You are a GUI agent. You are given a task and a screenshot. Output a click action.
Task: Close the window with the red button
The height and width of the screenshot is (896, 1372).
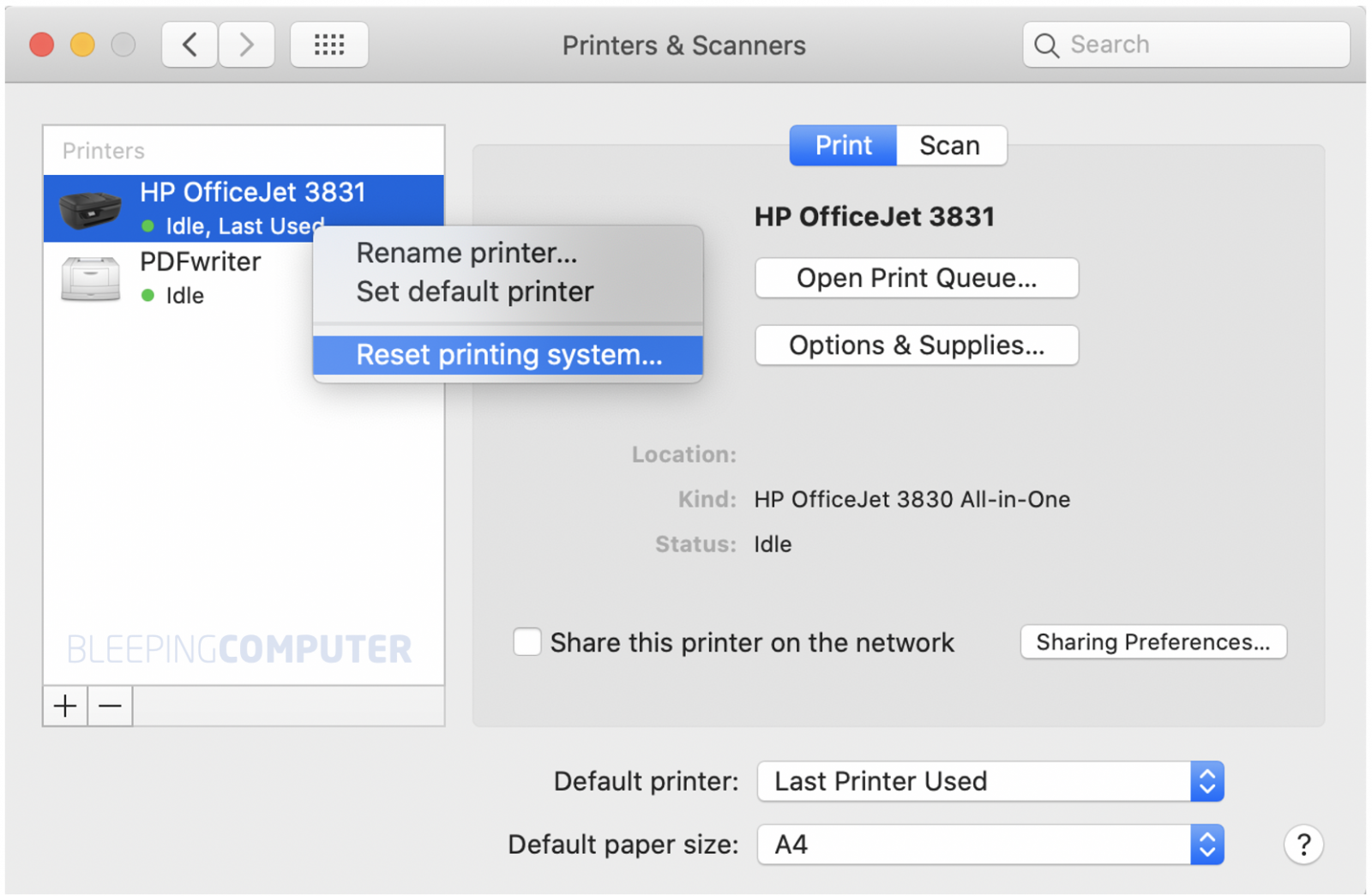[41, 45]
